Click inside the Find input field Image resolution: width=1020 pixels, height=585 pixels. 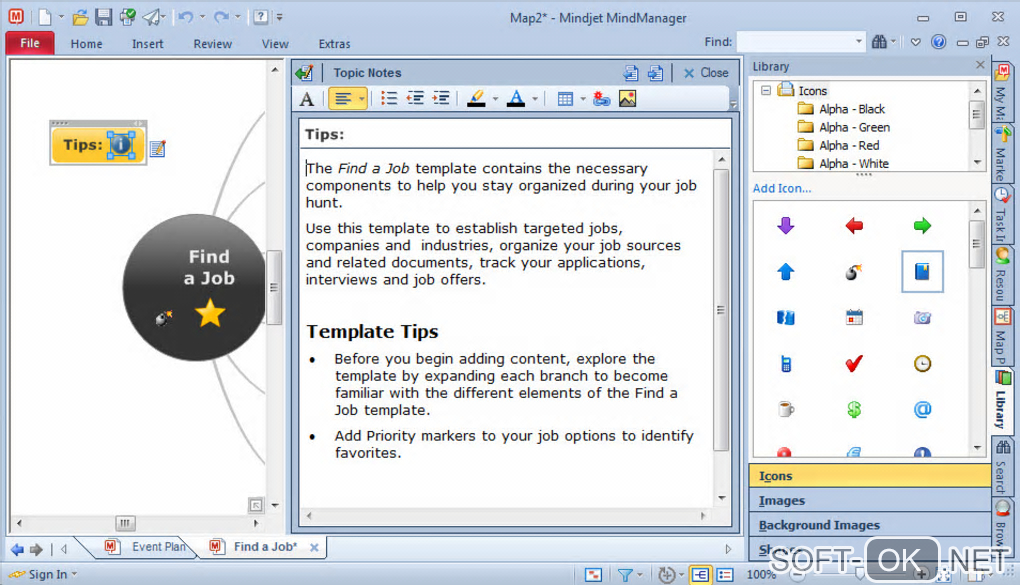click(x=795, y=42)
